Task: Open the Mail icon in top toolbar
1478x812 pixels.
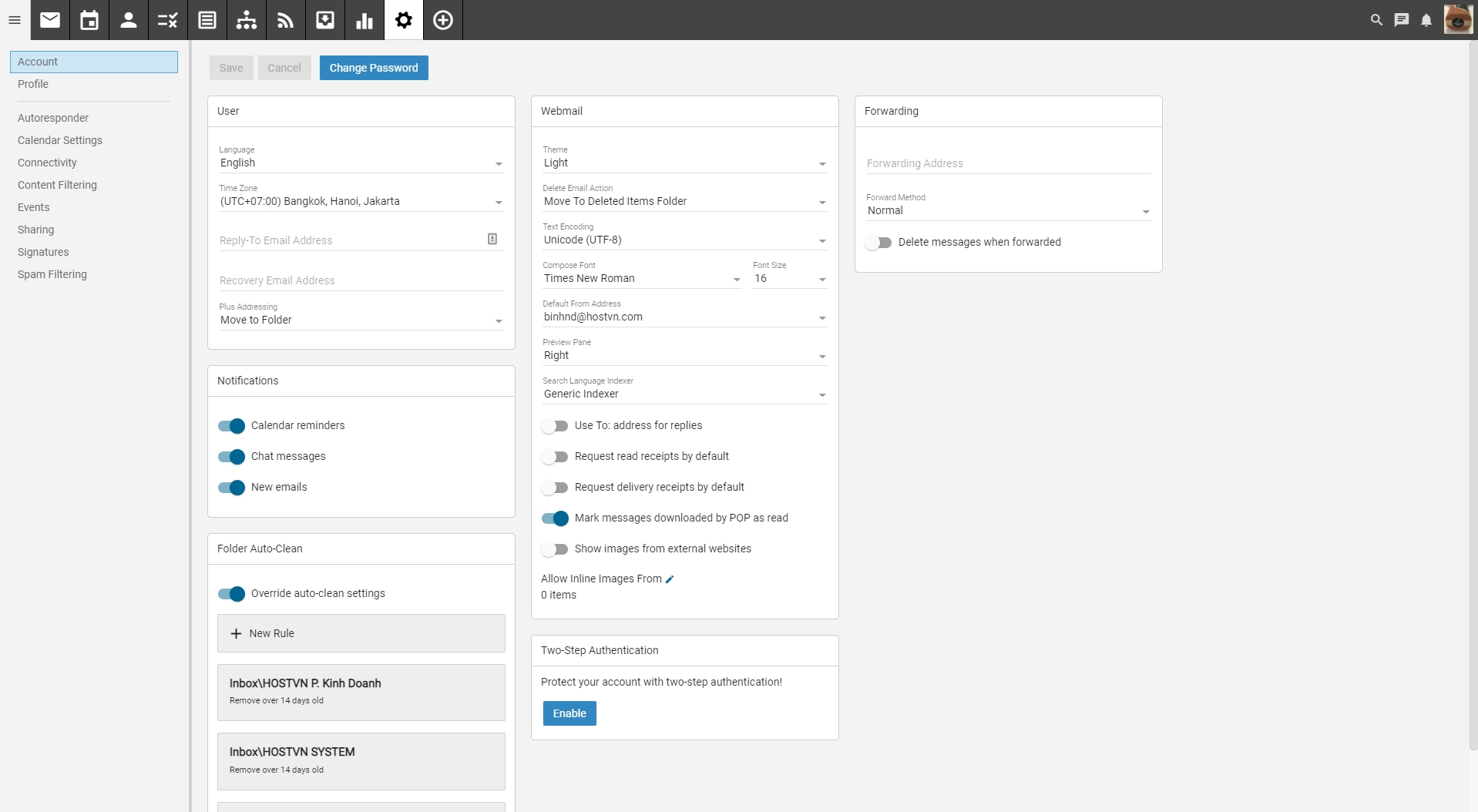Action: [50, 20]
